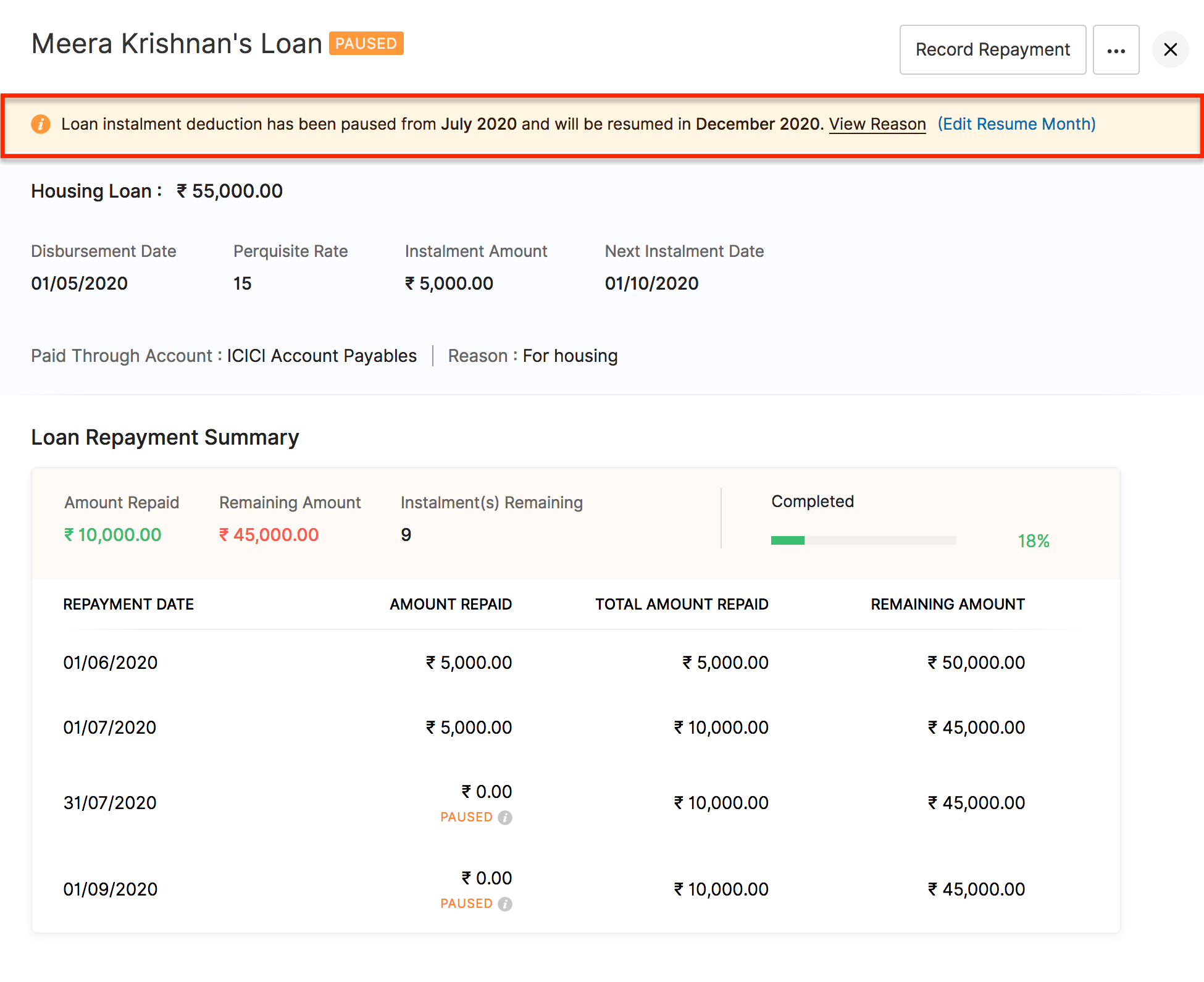Click the 18% completed percentage

1033,541
